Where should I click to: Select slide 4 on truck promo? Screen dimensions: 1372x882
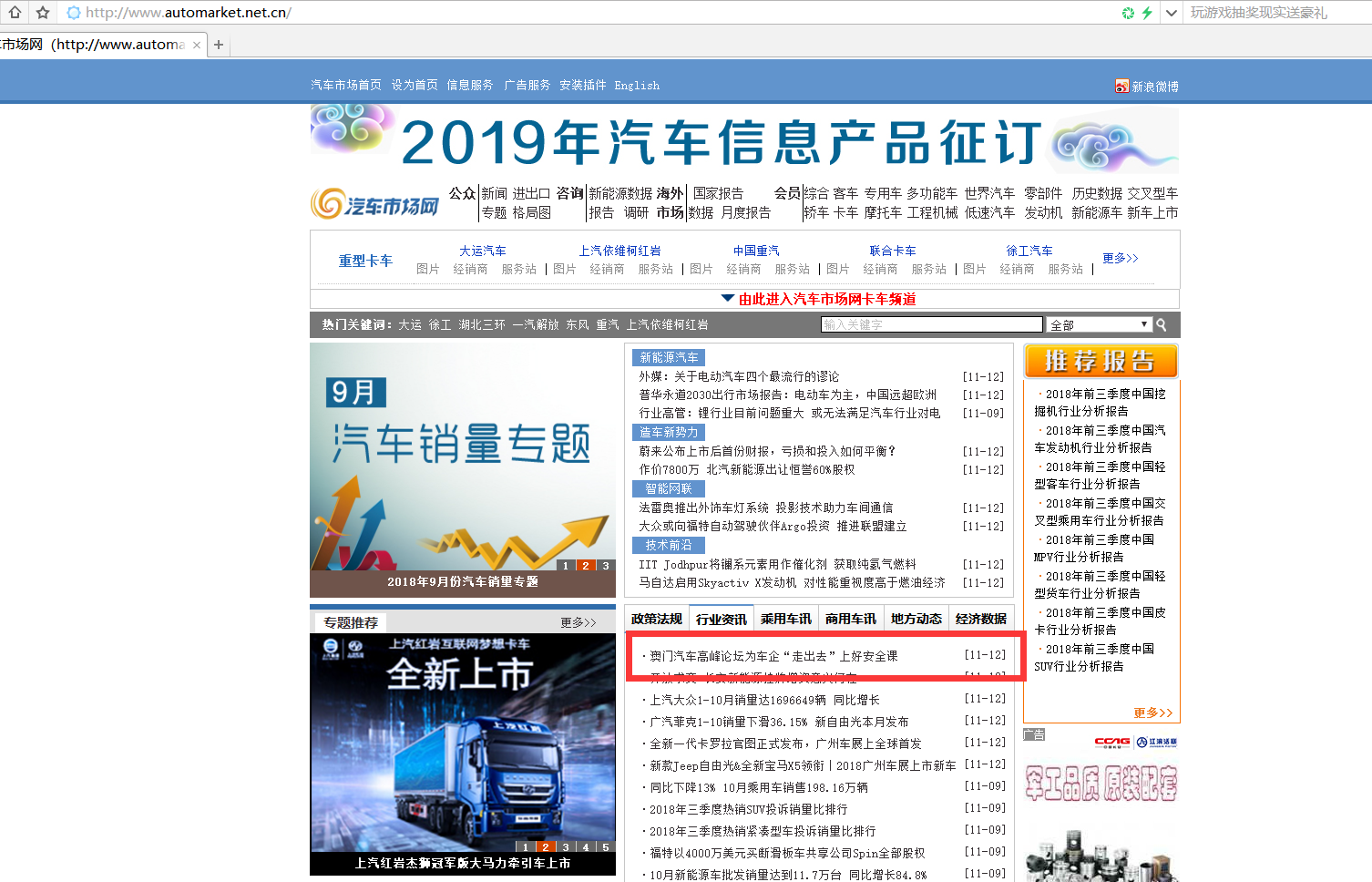pyautogui.click(x=585, y=846)
